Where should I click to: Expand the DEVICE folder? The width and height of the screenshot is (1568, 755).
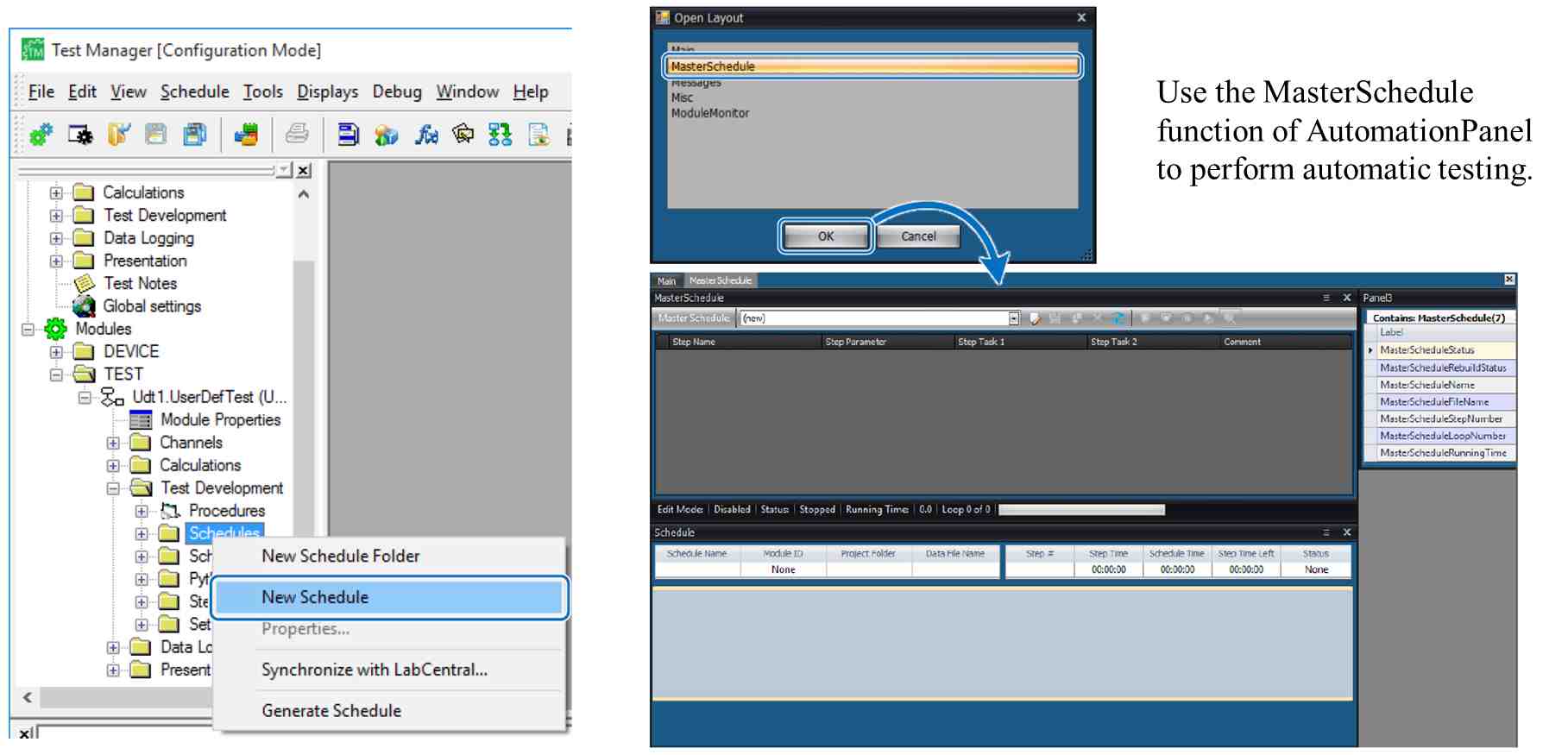[56, 352]
